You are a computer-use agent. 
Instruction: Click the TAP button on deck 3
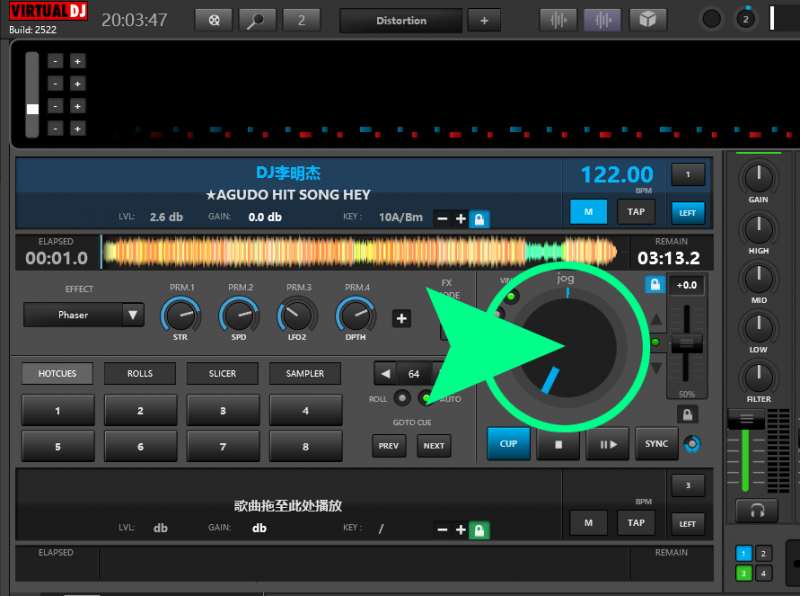pos(636,523)
